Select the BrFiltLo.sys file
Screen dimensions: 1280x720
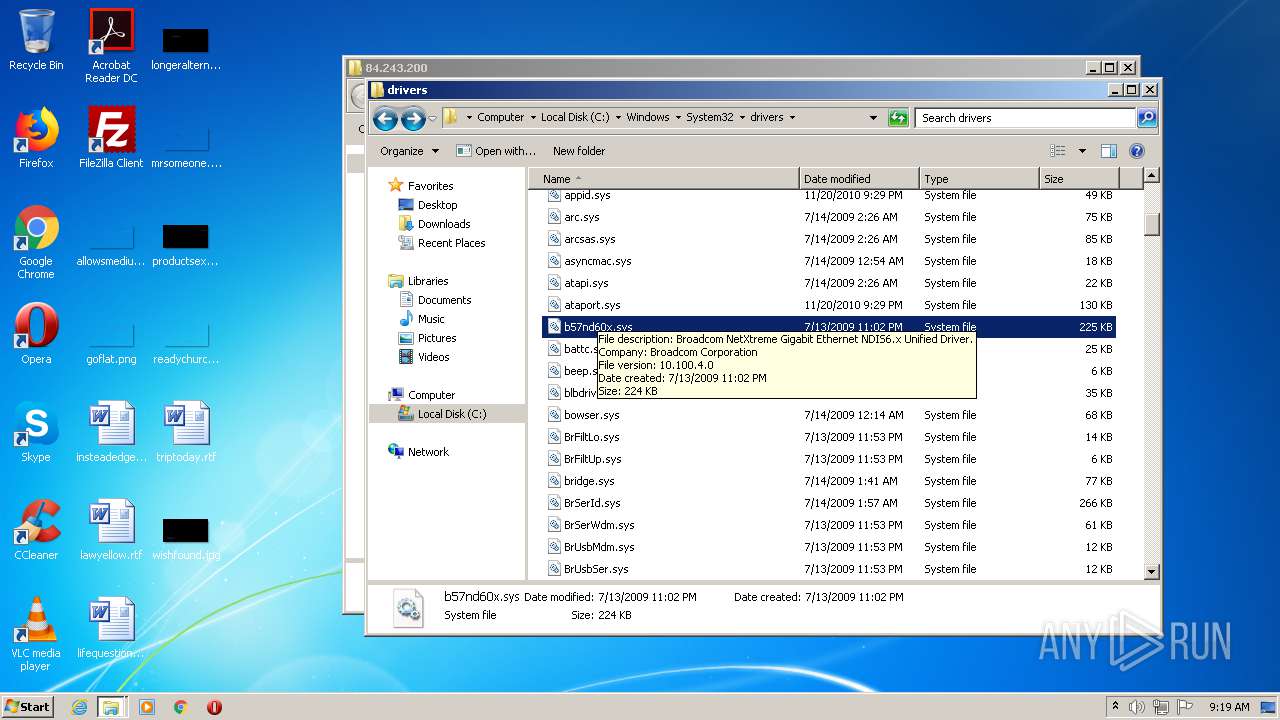coord(591,437)
